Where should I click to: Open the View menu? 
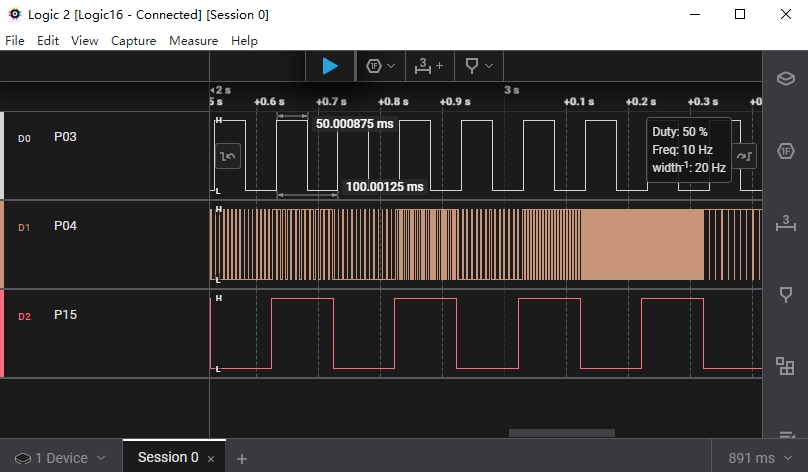[x=85, y=41]
